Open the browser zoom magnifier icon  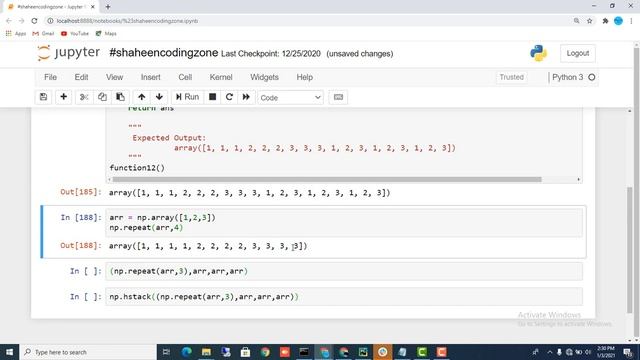[576, 21]
